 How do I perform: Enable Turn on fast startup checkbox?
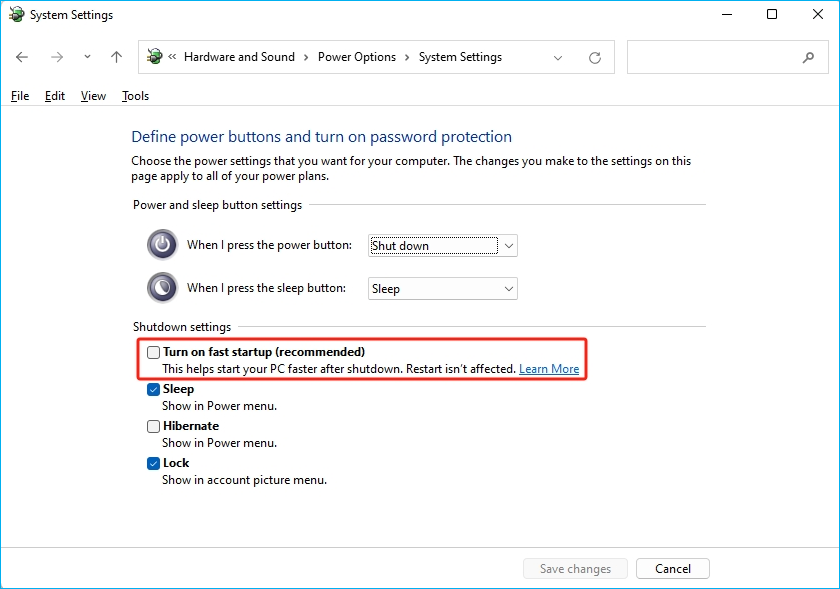(x=153, y=352)
